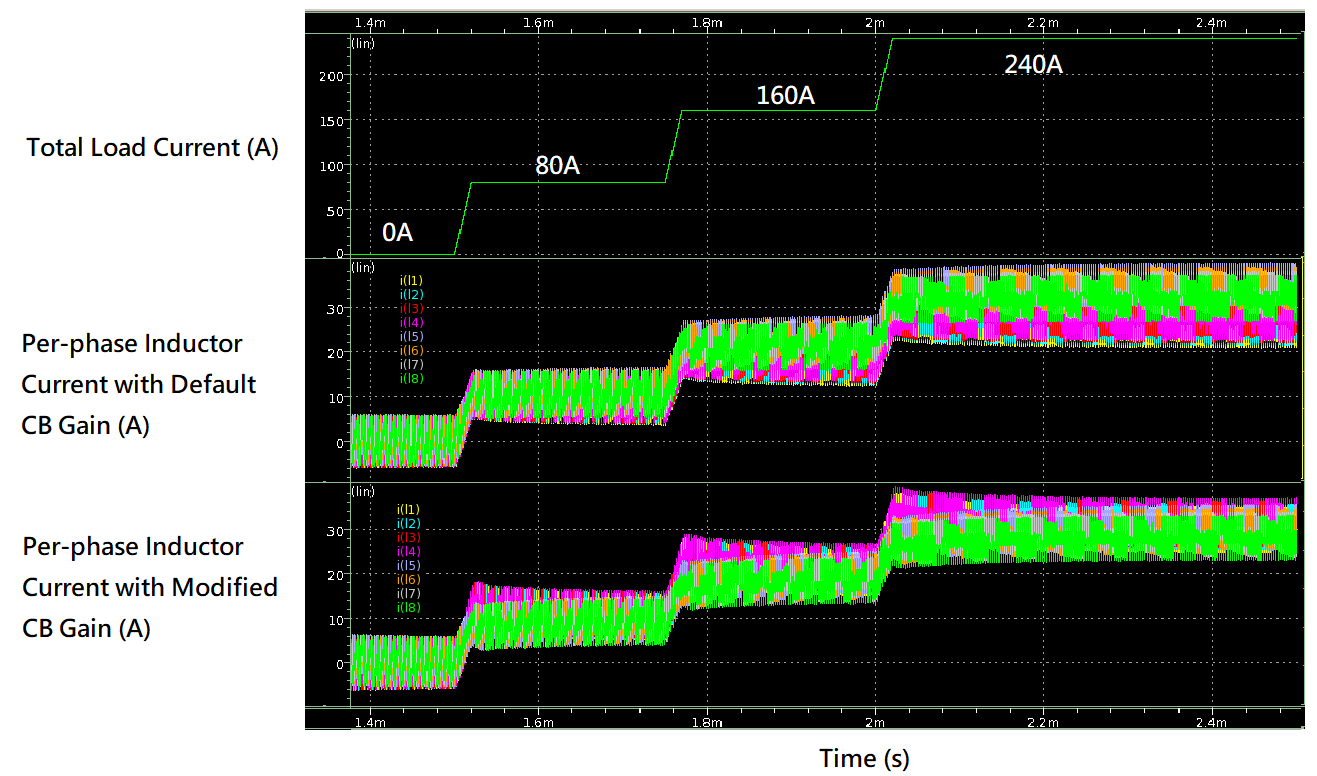Screen dimensions: 1317x776
Task: Click the 1.4m marker on upper time ruler
Action: point(370,23)
